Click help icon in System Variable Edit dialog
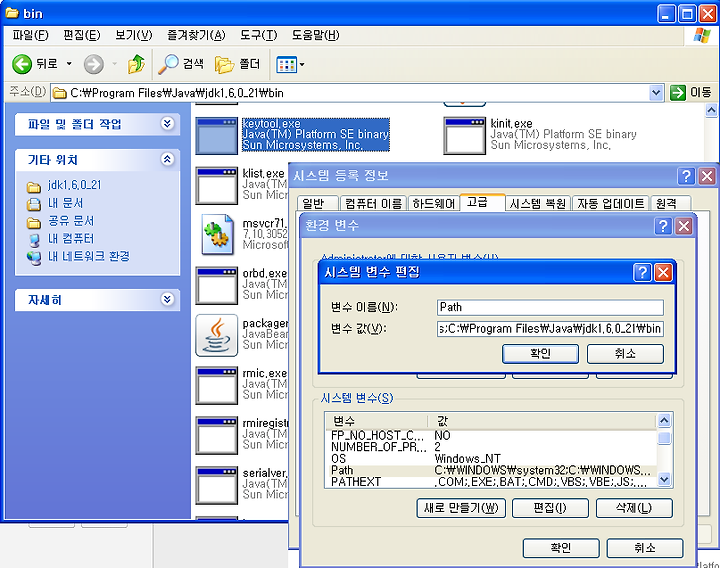 (642, 272)
